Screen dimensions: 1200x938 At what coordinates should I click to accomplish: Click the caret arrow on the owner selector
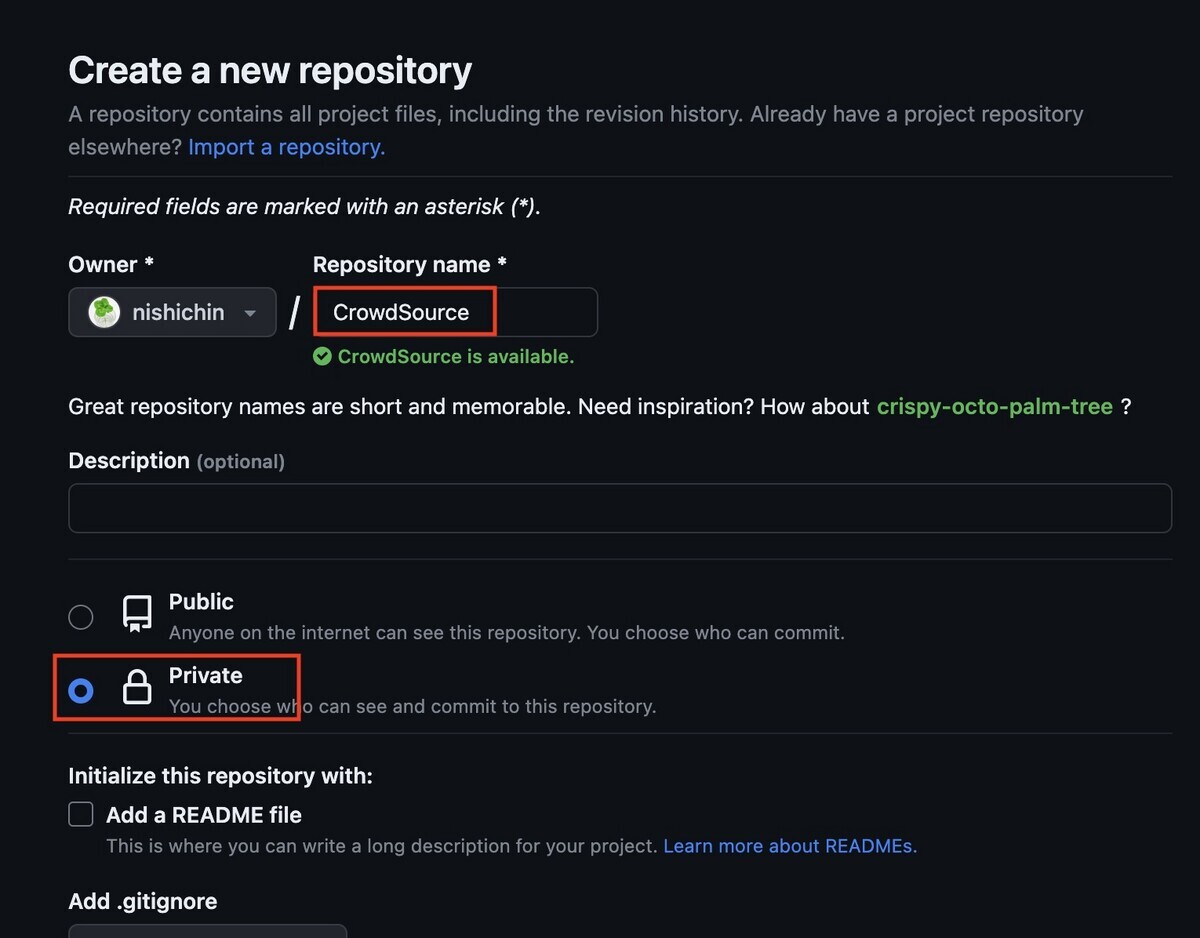tap(250, 312)
